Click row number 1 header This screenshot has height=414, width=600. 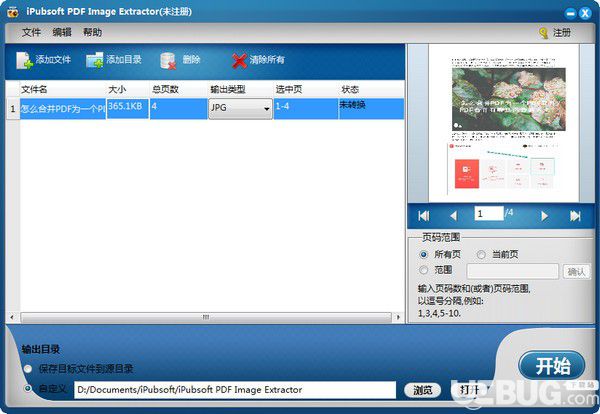[13, 109]
